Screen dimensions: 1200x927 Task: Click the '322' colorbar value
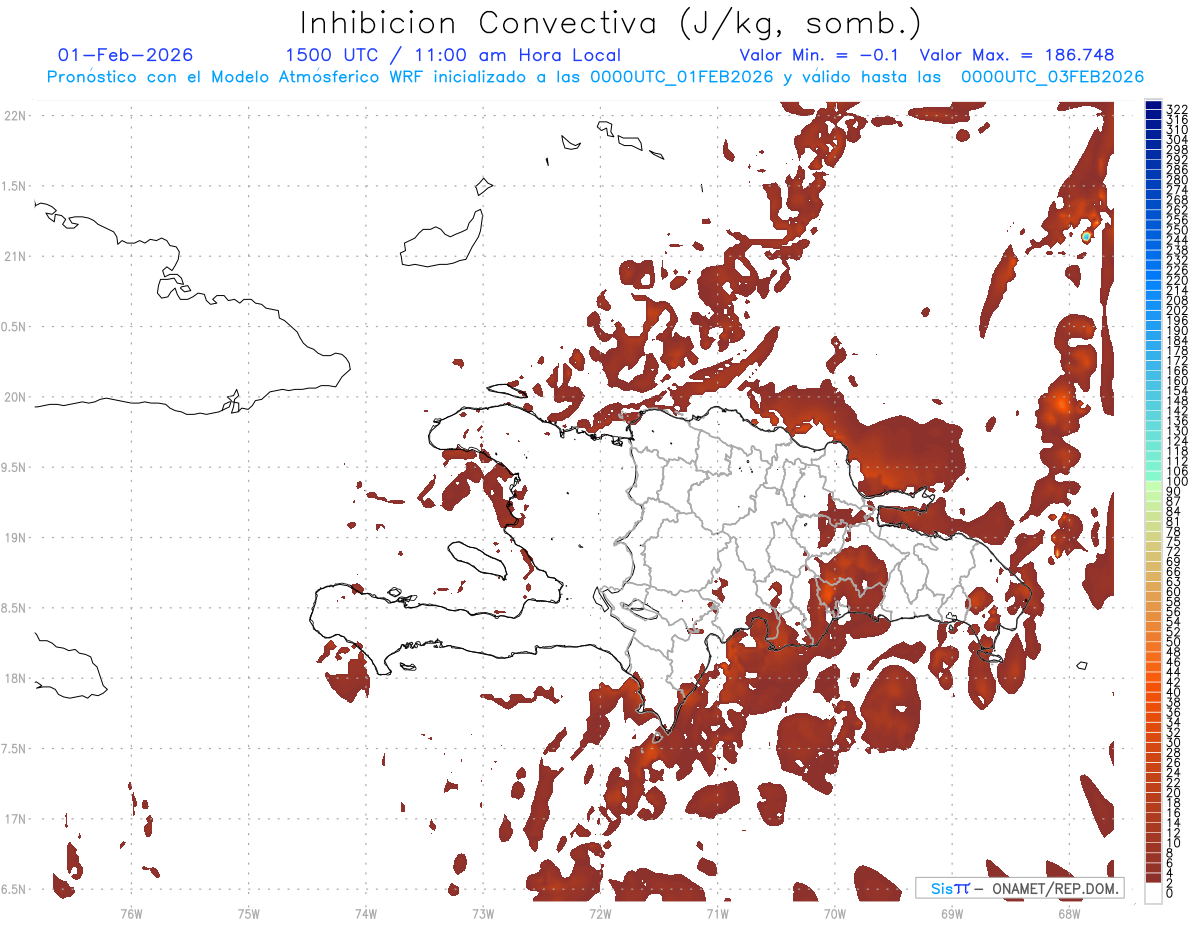(x=1177, y=108)
